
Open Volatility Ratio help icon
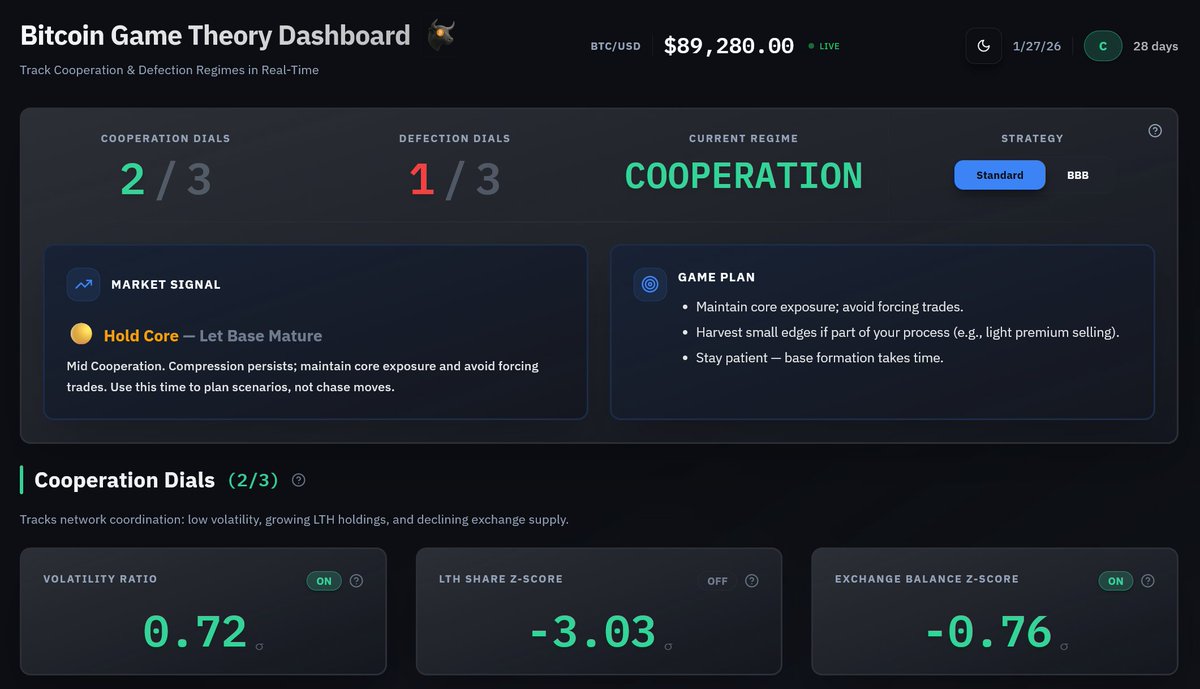357,581
